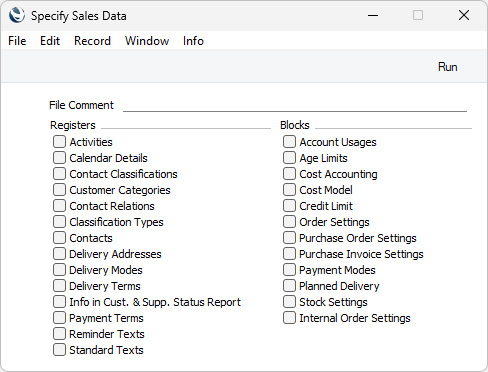Open the Info menu
This screenshot has width=488, height=372.
click(x=193, y=41)
